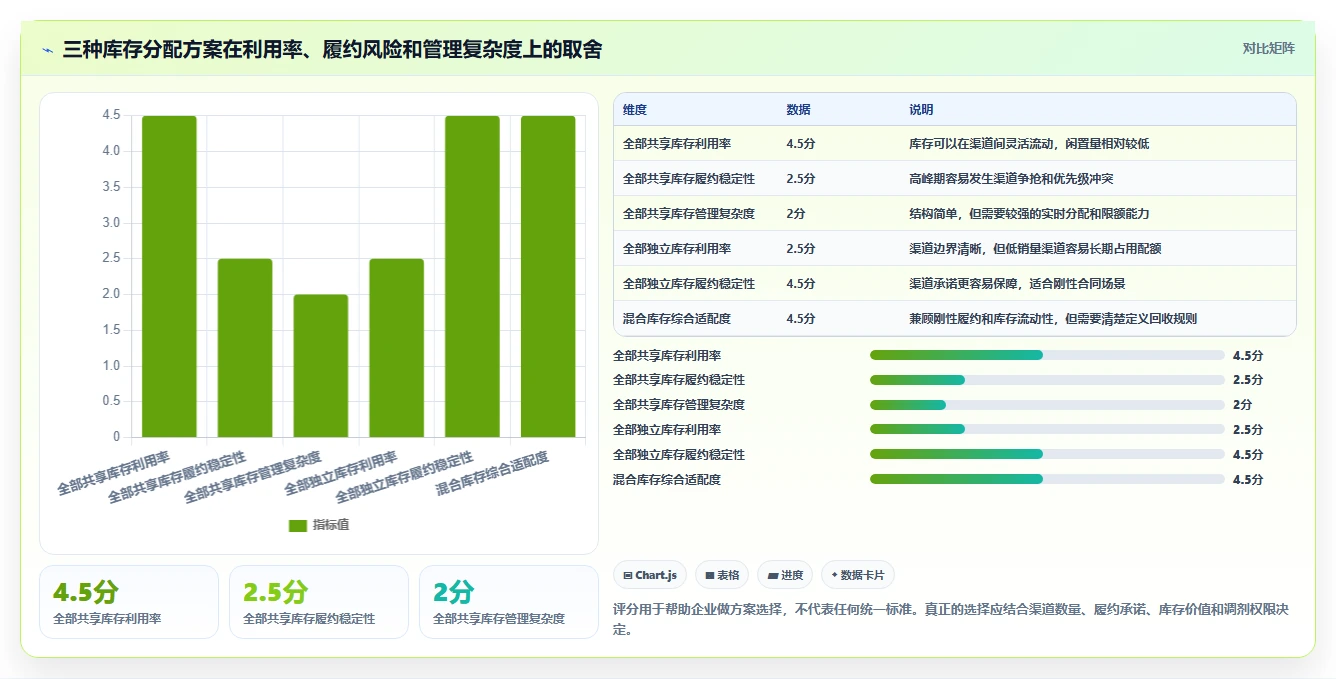Image resolution: width=1336 pixels, height=679 pixels.
Task: Click the y-axis label 2.0
Action: 111,294
